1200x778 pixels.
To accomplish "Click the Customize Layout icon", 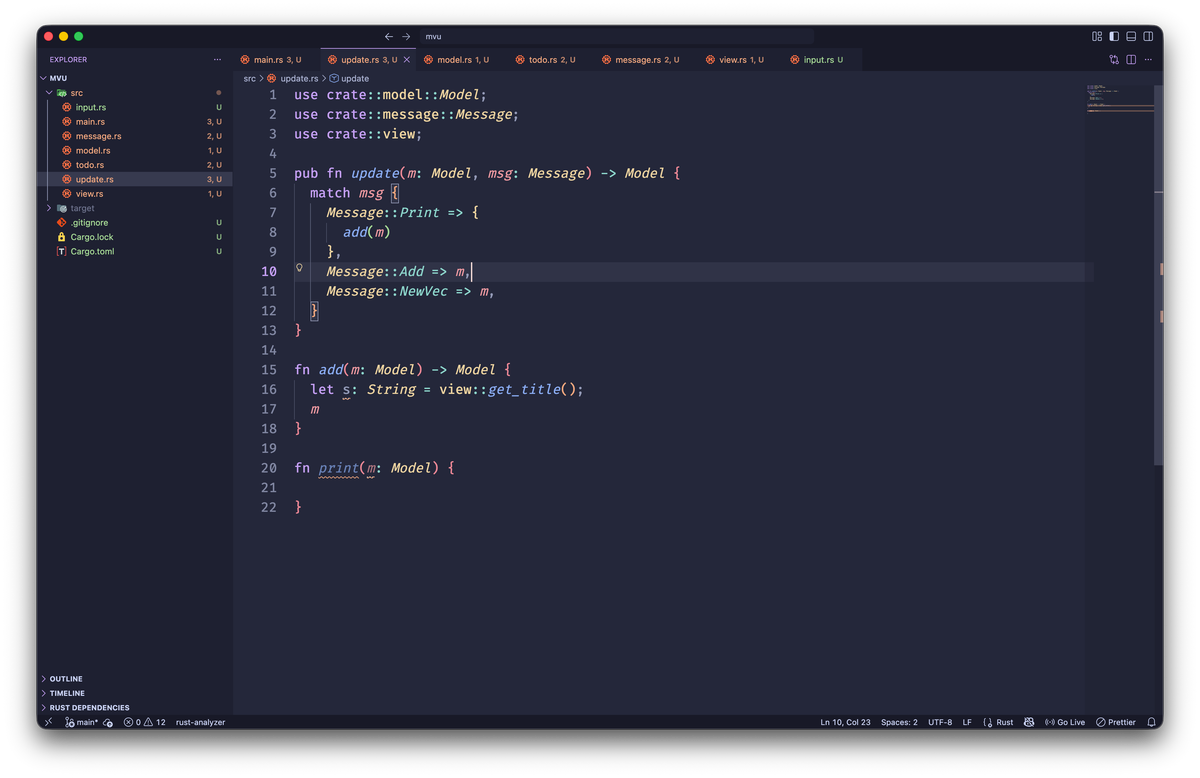I will click(1097, 36).
